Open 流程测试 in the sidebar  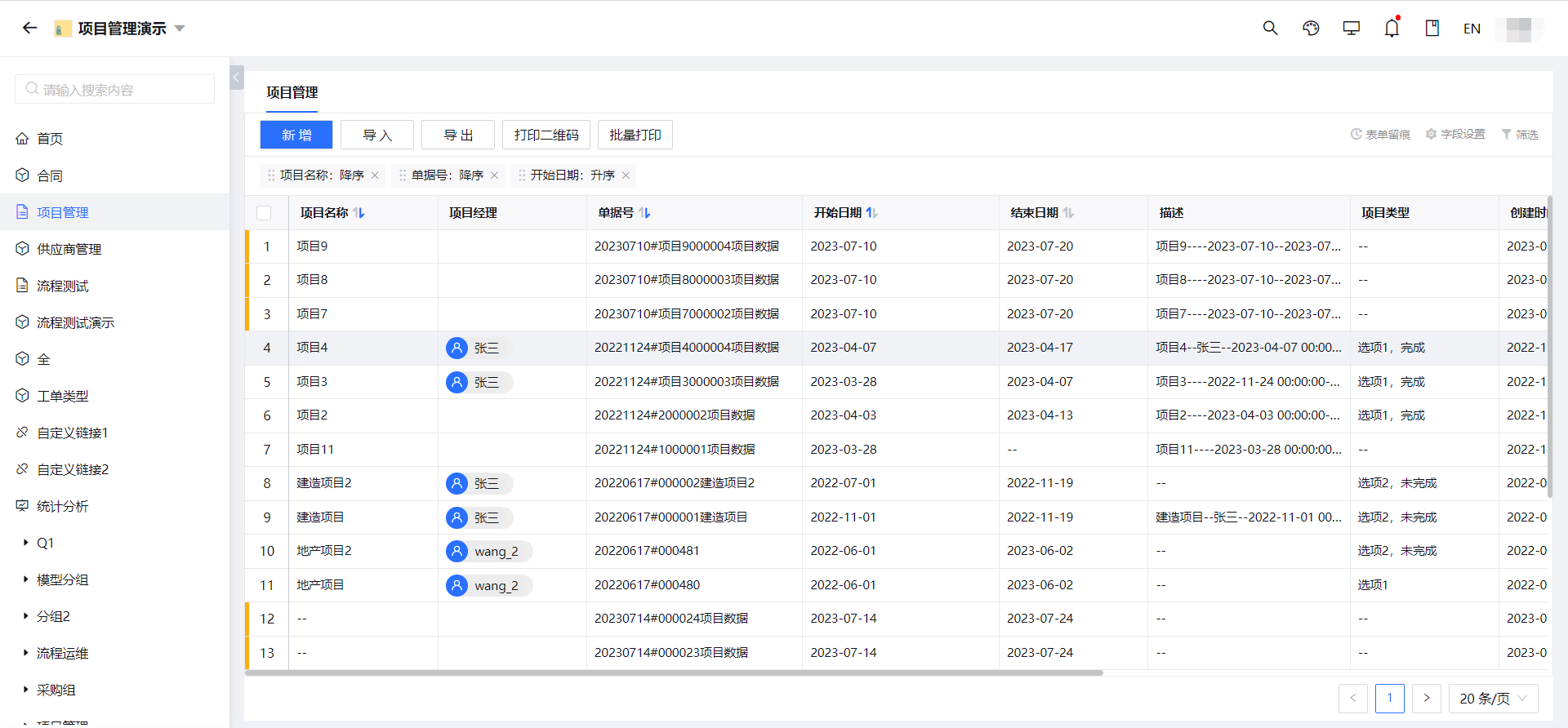click(x=62, y=286)
